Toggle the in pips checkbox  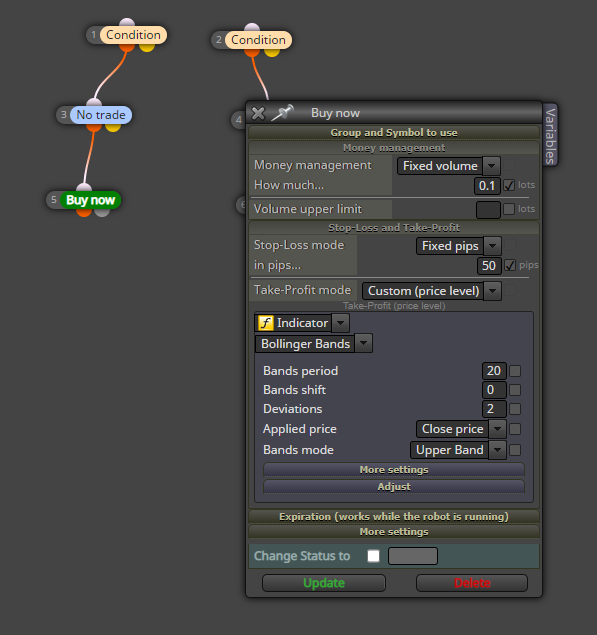pyautogui.click(x=510, y=266)
